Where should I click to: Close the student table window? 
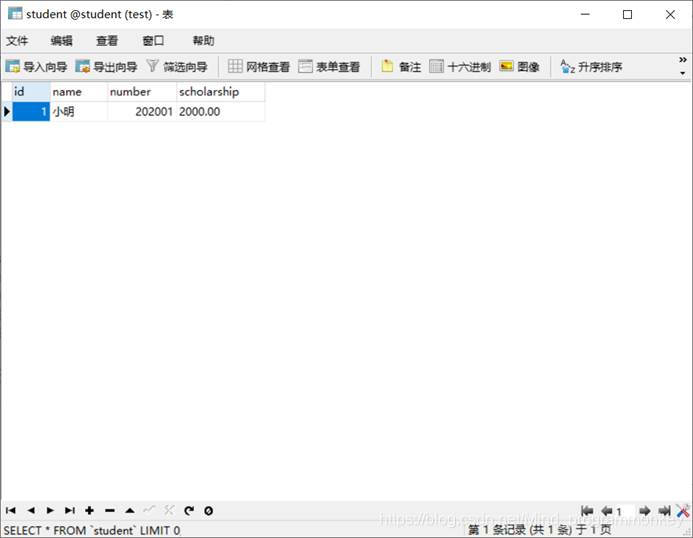pos(670,14)
